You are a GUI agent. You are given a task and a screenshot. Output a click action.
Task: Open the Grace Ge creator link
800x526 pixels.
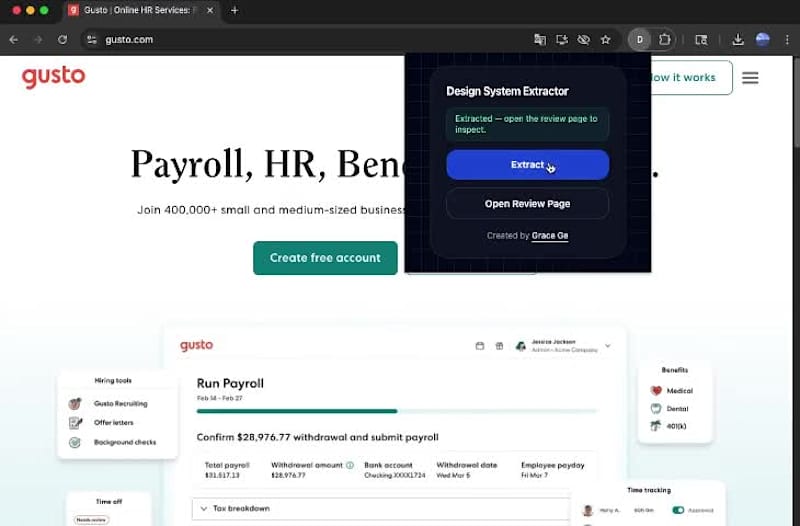click(549, 236)
